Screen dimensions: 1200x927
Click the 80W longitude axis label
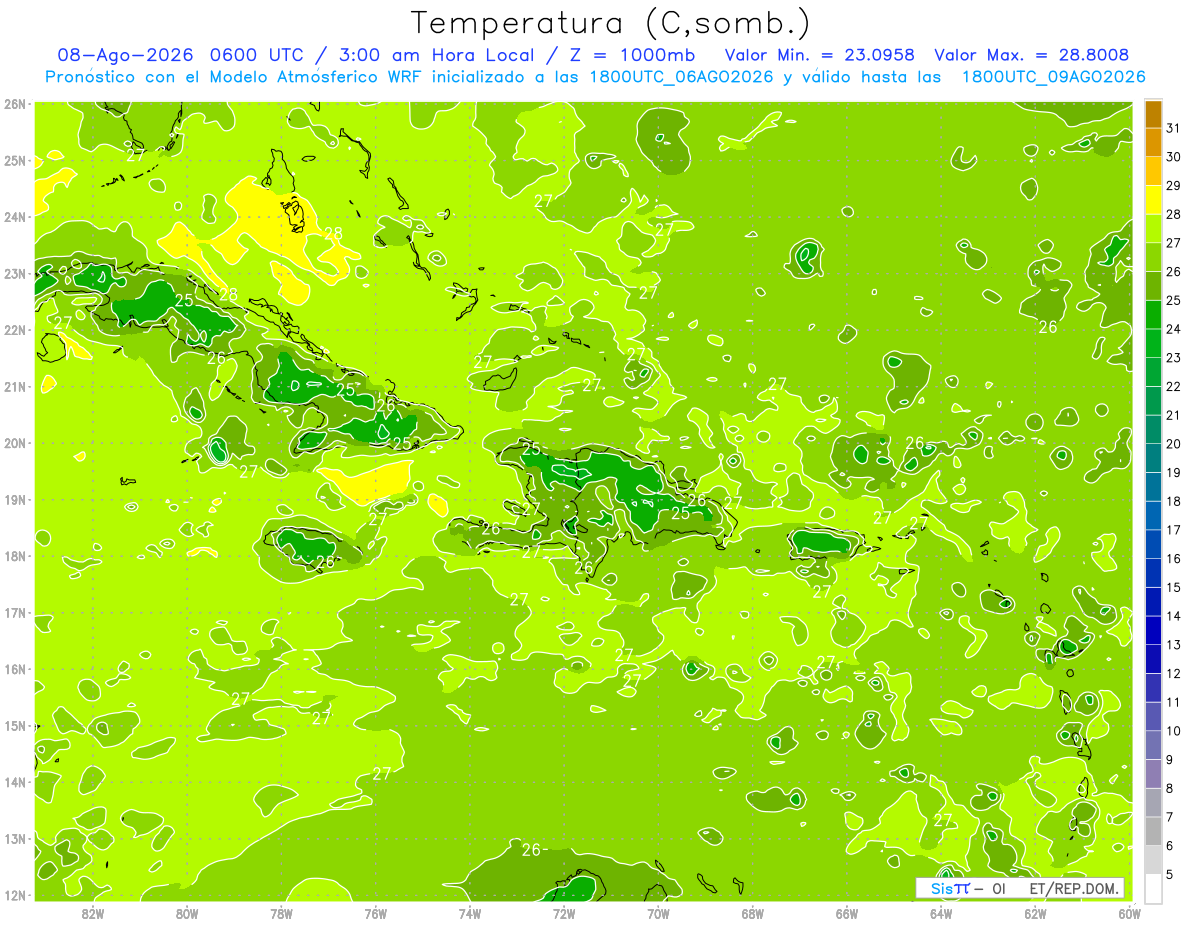[x=187, y=913]
